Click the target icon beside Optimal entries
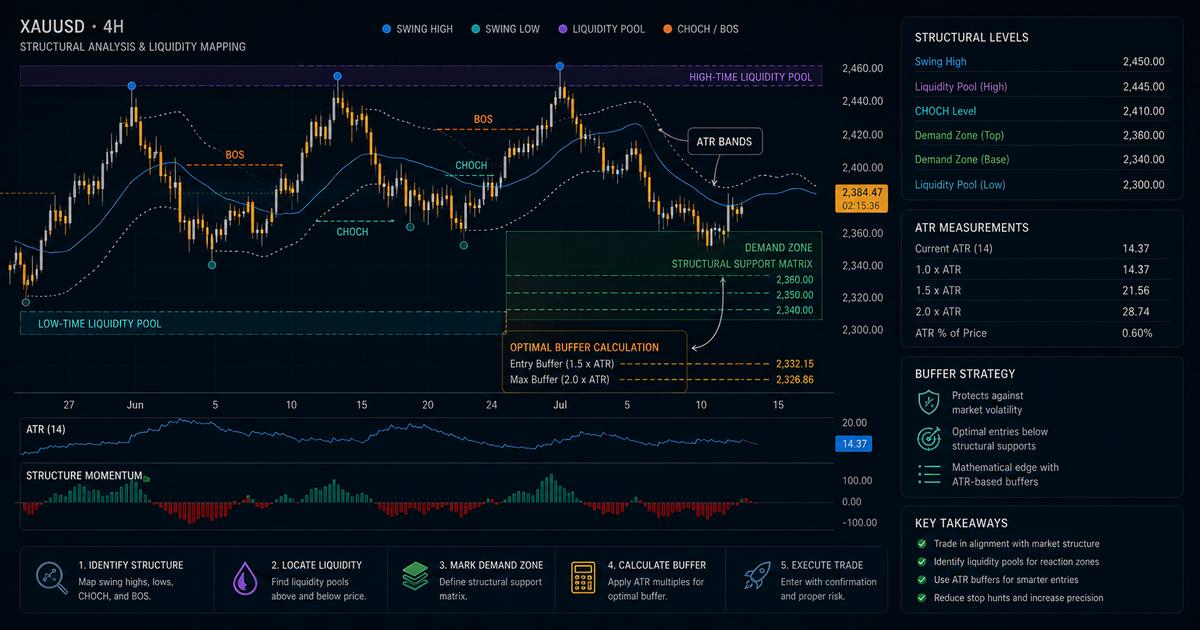1200x630 pixels. pos(928,438)
